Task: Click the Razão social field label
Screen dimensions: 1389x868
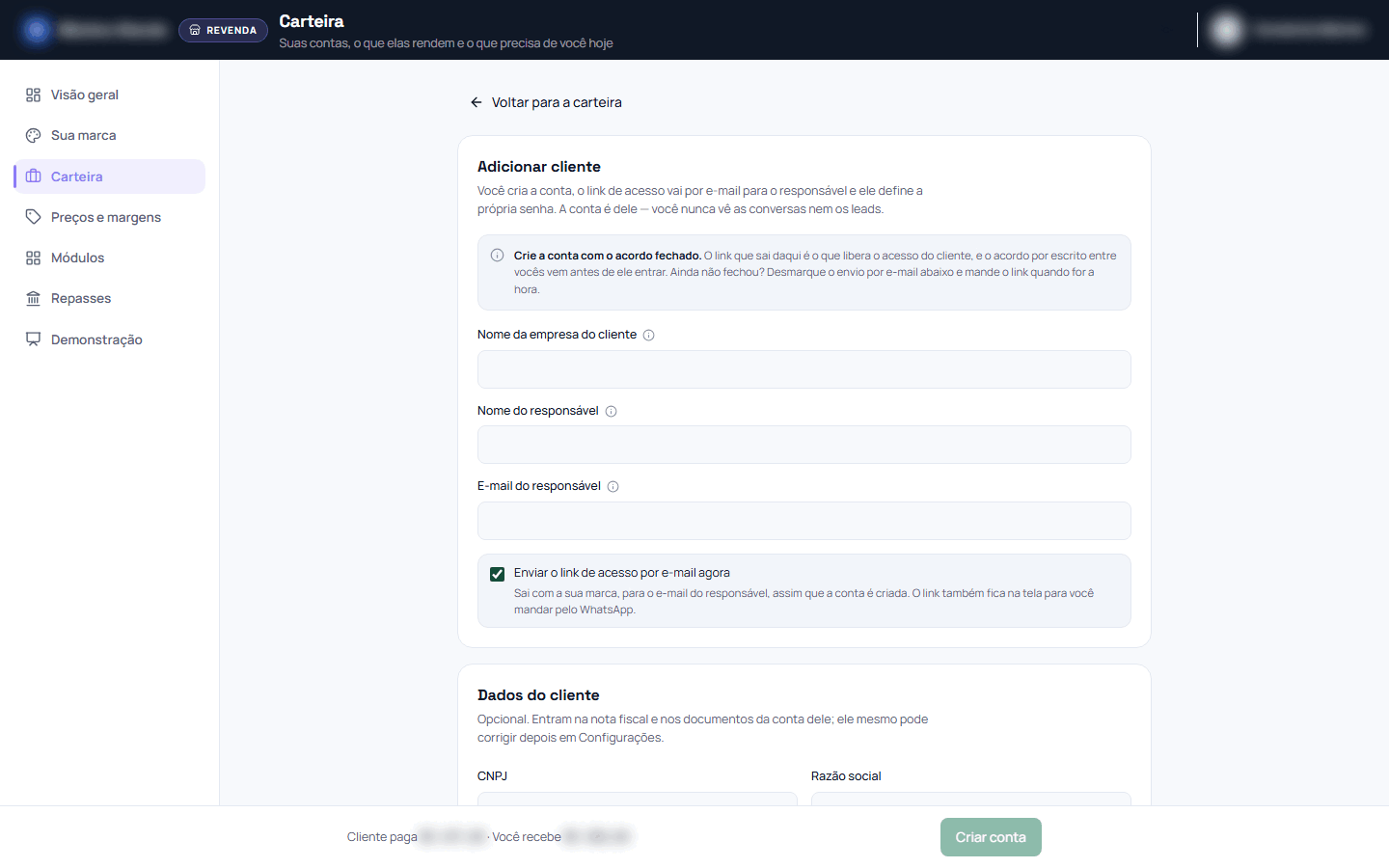Action: click(x=846, y=776)
